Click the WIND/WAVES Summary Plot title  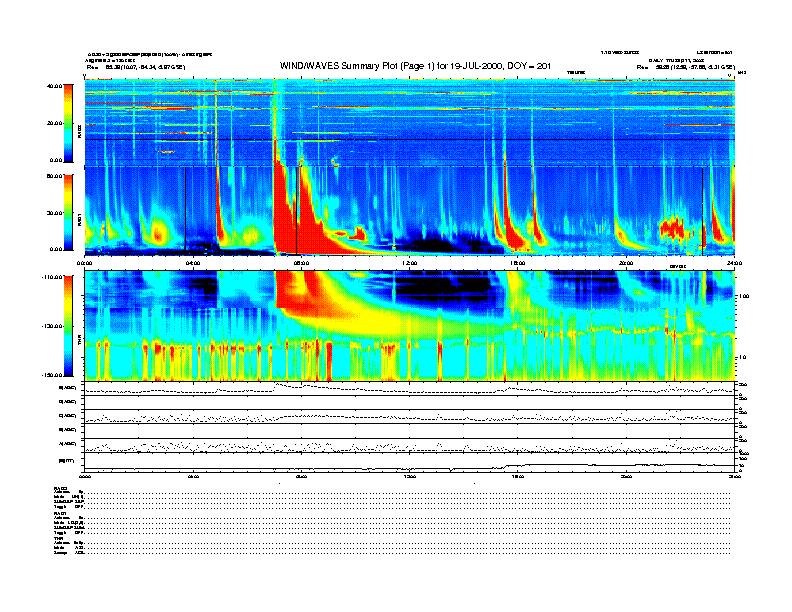click(x=415, y=66)
